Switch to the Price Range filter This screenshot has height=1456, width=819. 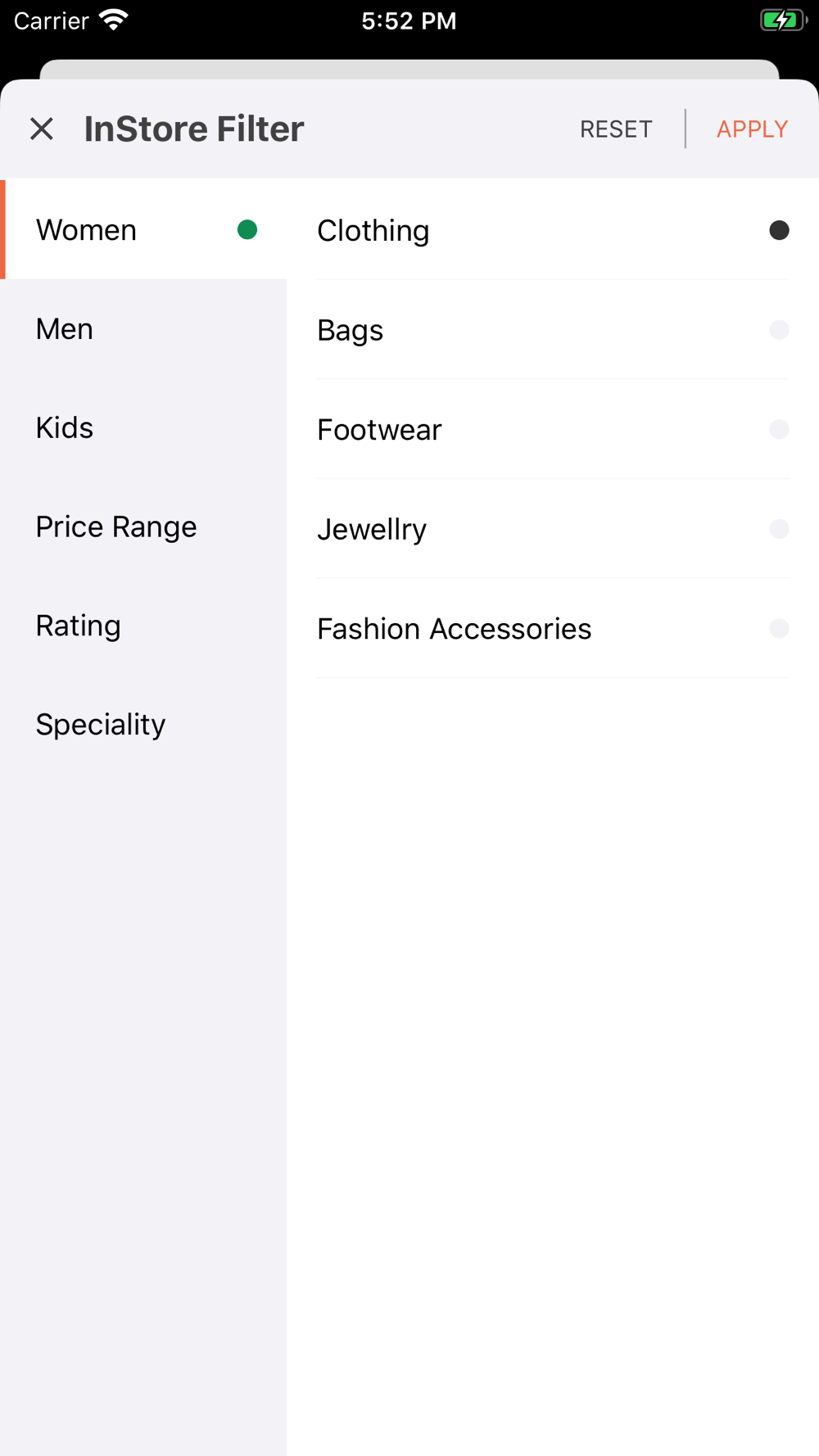tap(143, 527)
